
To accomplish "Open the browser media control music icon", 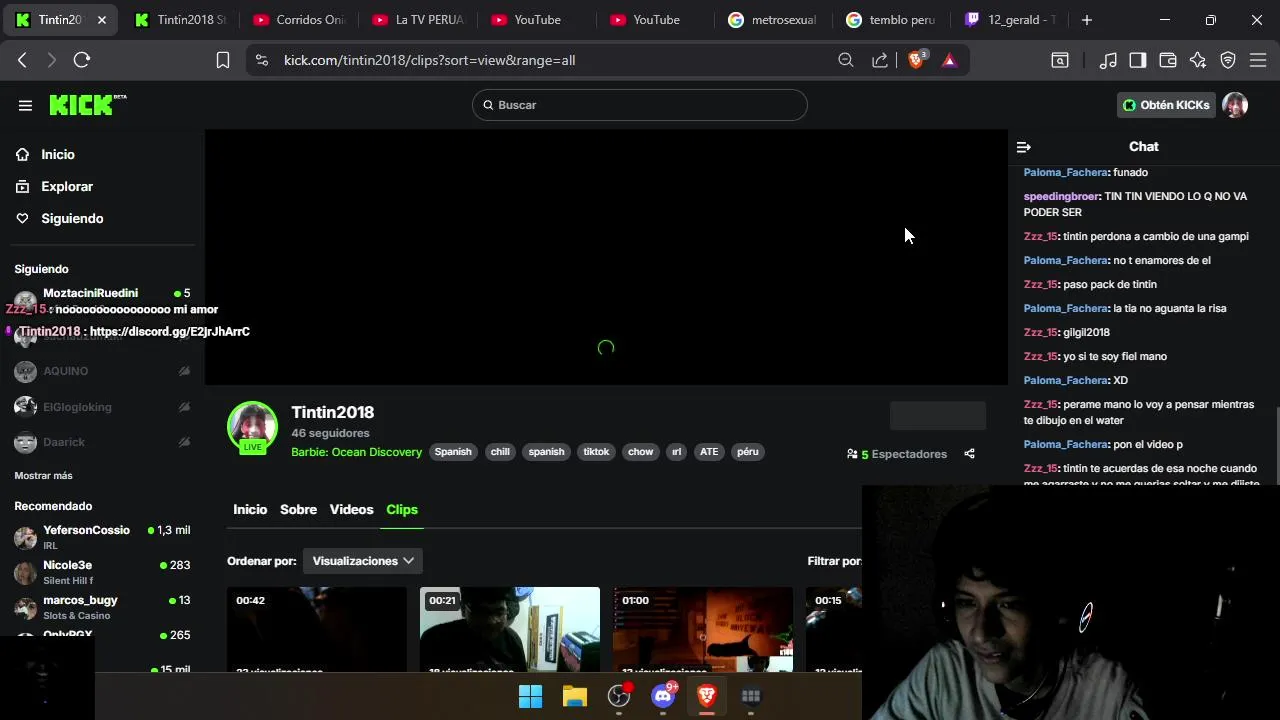I will [1108, 60].
